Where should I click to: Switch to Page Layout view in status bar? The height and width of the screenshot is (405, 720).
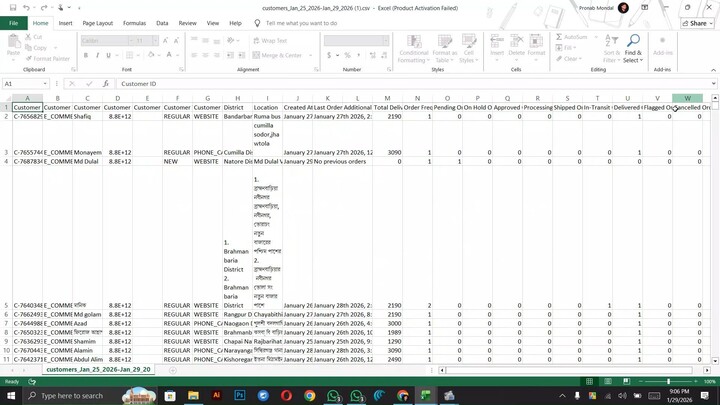608,382
